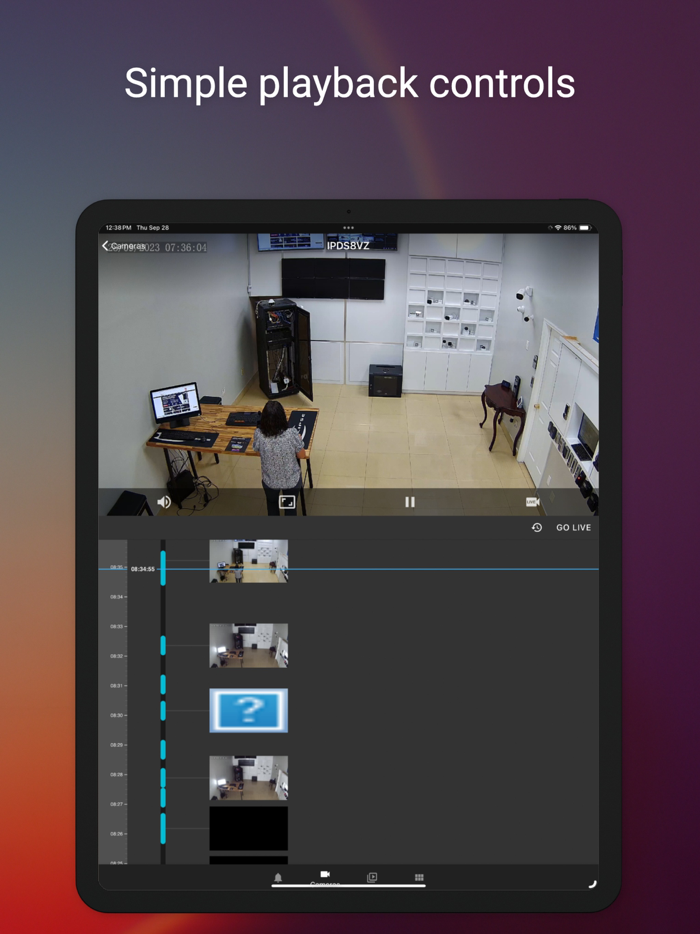
Task: Switch to live camera icon in player
Action: coord(533,502)
